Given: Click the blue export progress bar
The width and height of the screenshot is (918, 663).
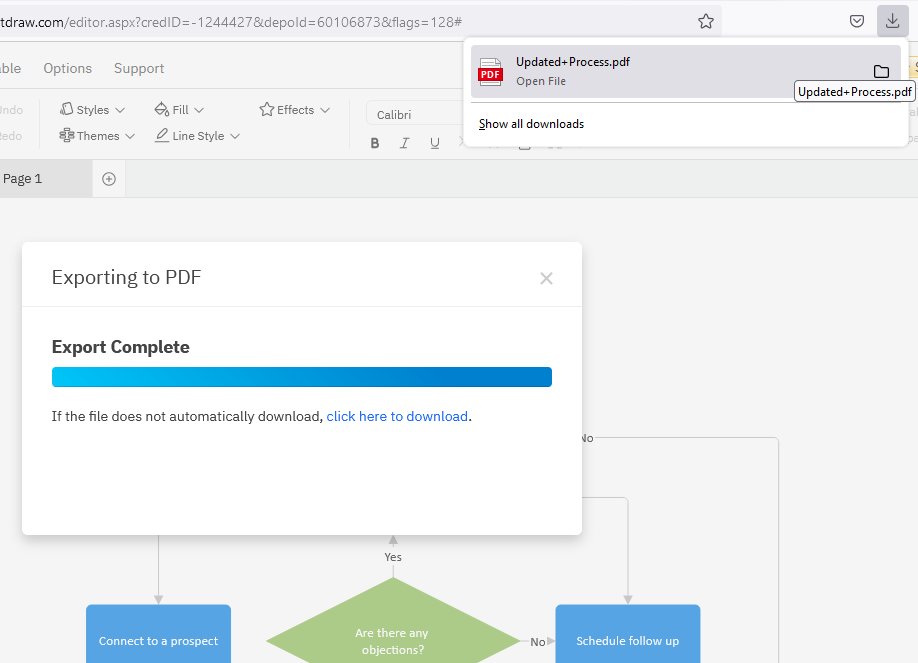Looking at the screenshot, I should click(x=301, y=377).
